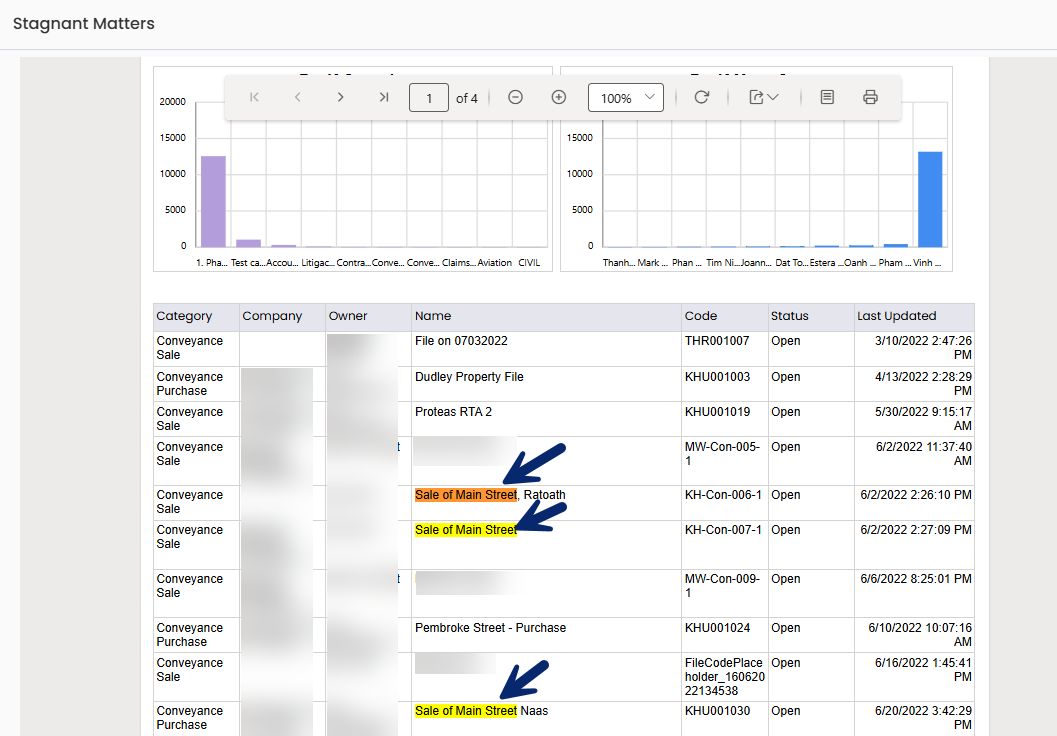This screenshot has width=1057, height=736.
Task: Click 'Open' status in the KHU001024 row
Action: [786, 628]
